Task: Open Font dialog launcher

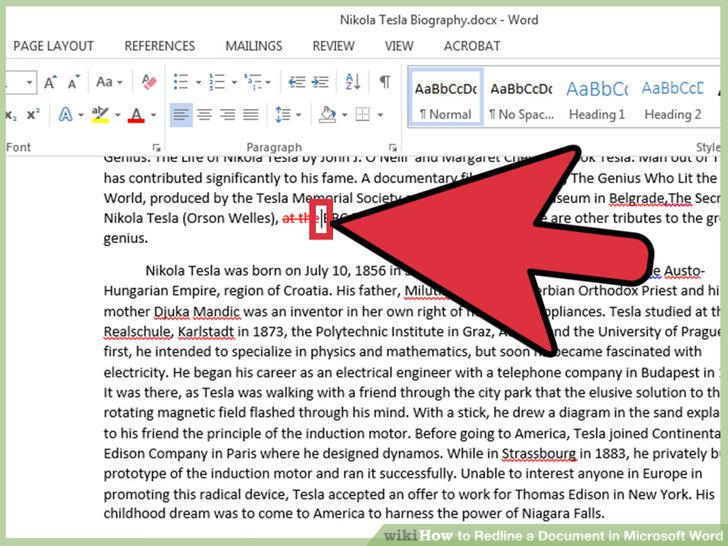Action: click(x=156, y=148)
